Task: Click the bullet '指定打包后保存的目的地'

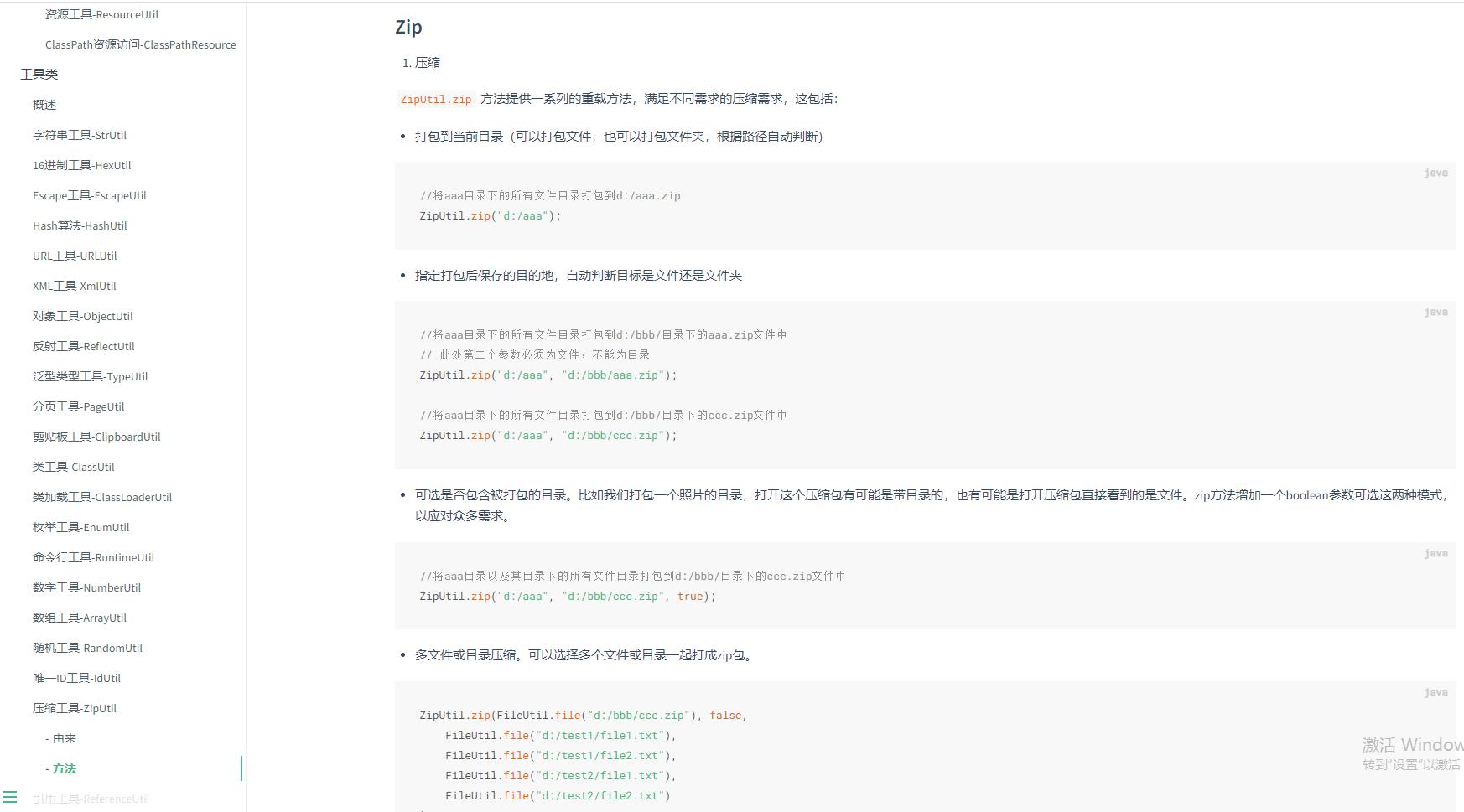Action: pyautogui.click(x=579, y=276)
